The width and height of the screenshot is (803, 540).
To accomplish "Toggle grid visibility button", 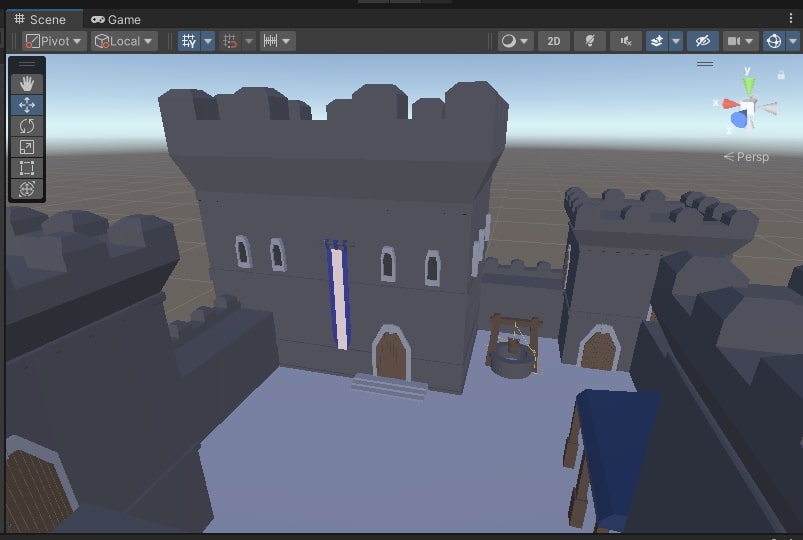I will 189,41.
